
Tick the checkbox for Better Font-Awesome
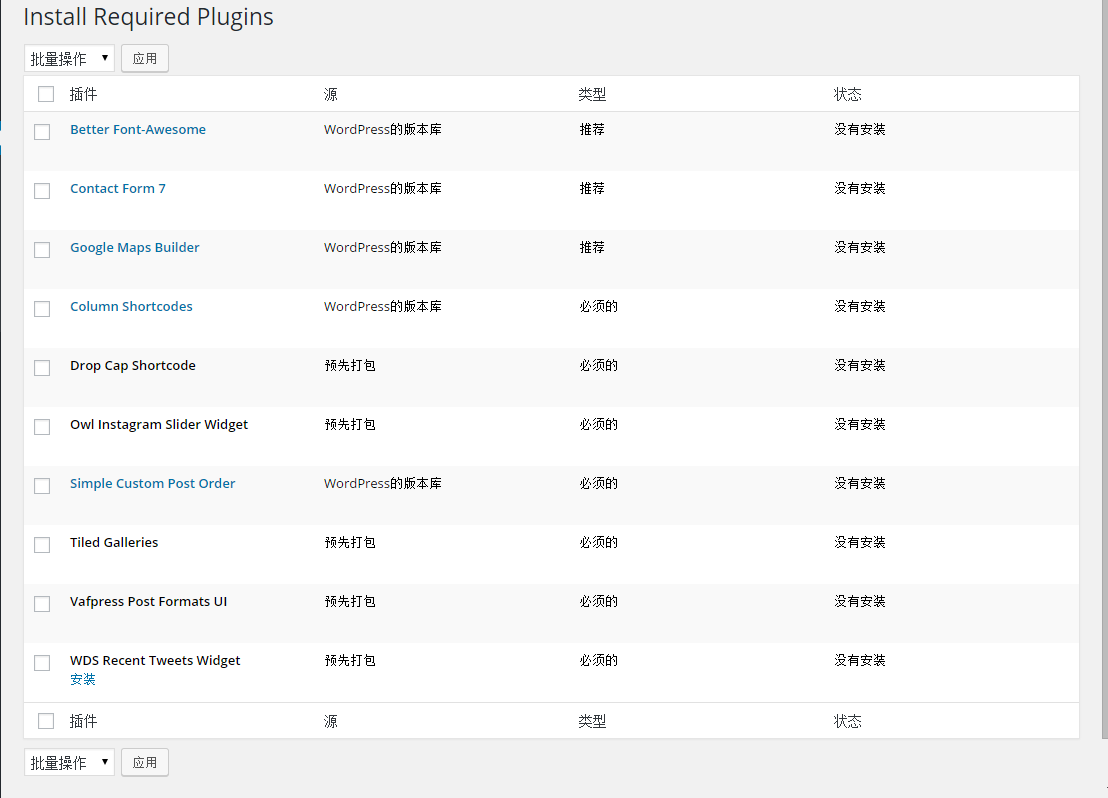(x=42, y=132)
